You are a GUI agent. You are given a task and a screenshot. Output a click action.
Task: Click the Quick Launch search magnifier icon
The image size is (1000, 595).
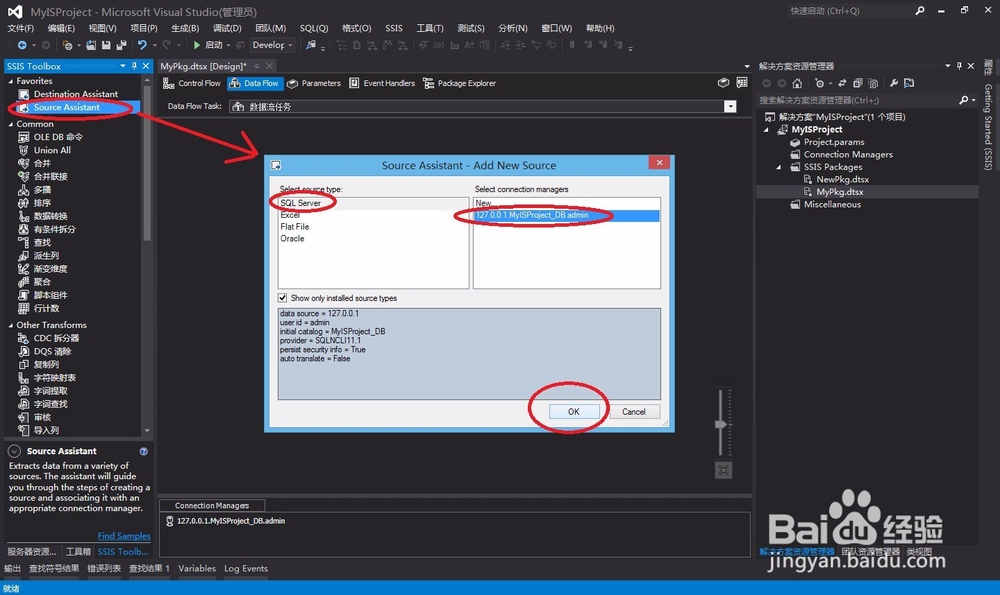coord(920,11)
